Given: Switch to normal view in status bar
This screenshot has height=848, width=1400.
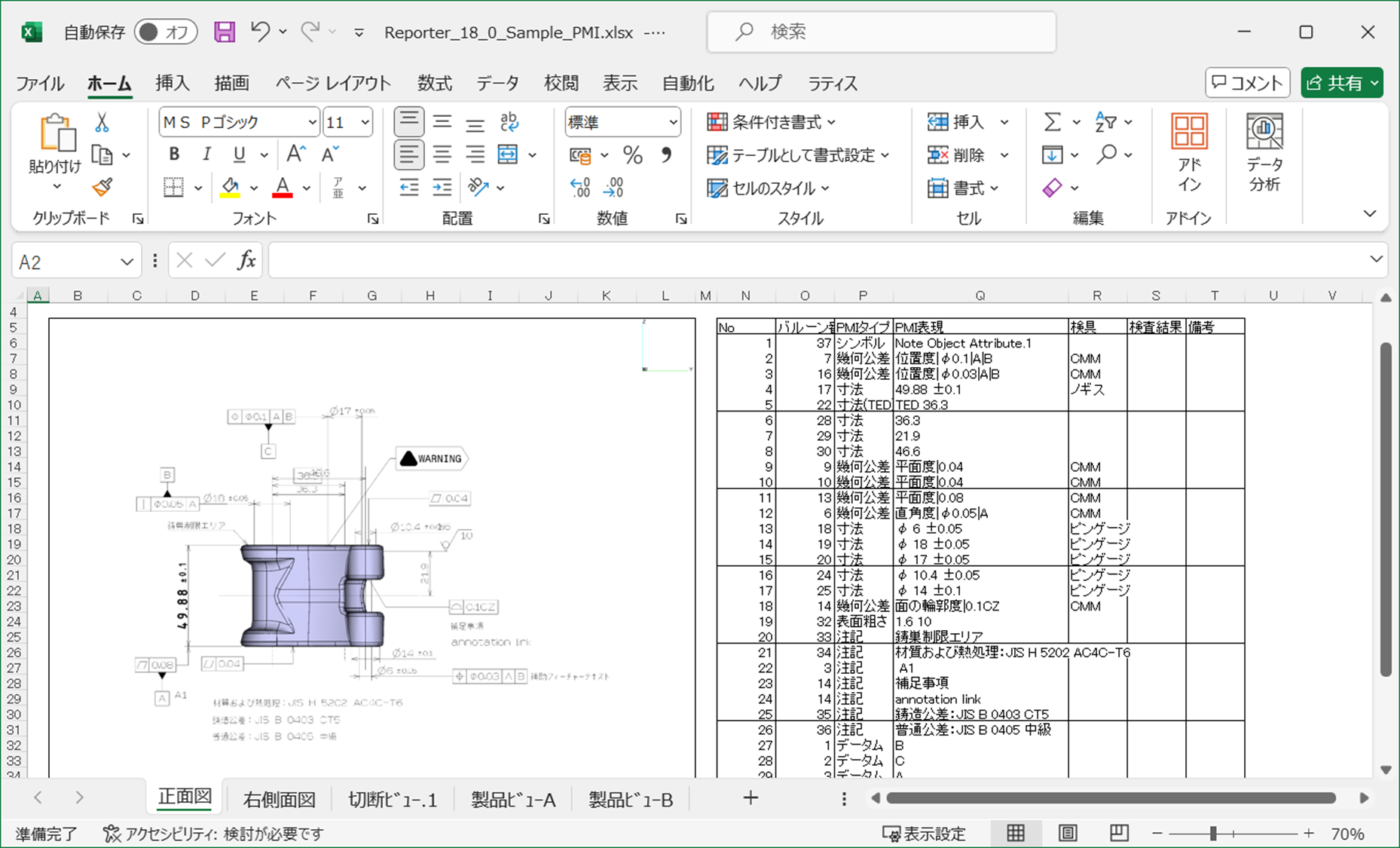Looking at the screenshot, I should click(1016, 833).
